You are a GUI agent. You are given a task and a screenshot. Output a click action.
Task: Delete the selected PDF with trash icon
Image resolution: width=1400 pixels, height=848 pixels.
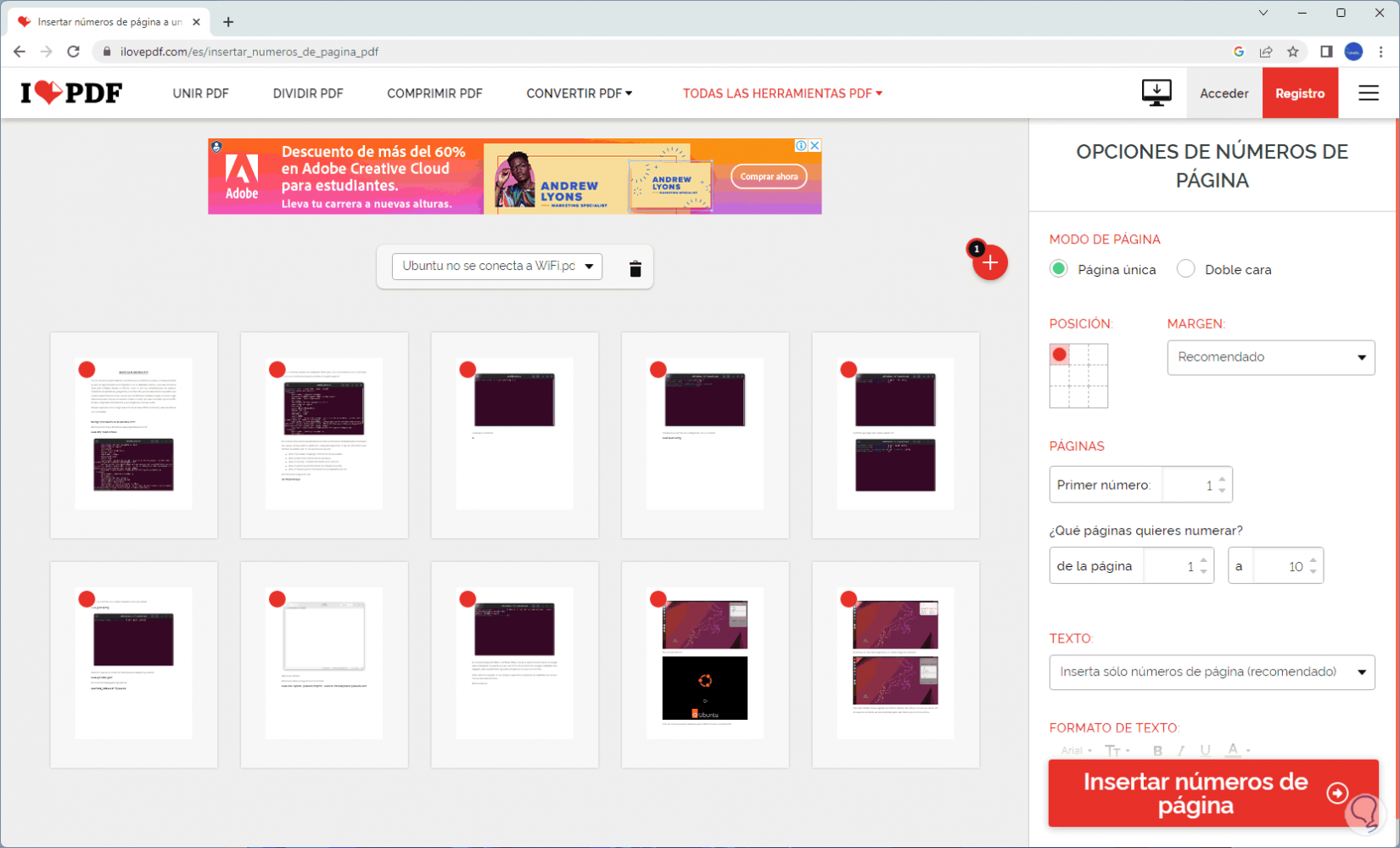635,268
